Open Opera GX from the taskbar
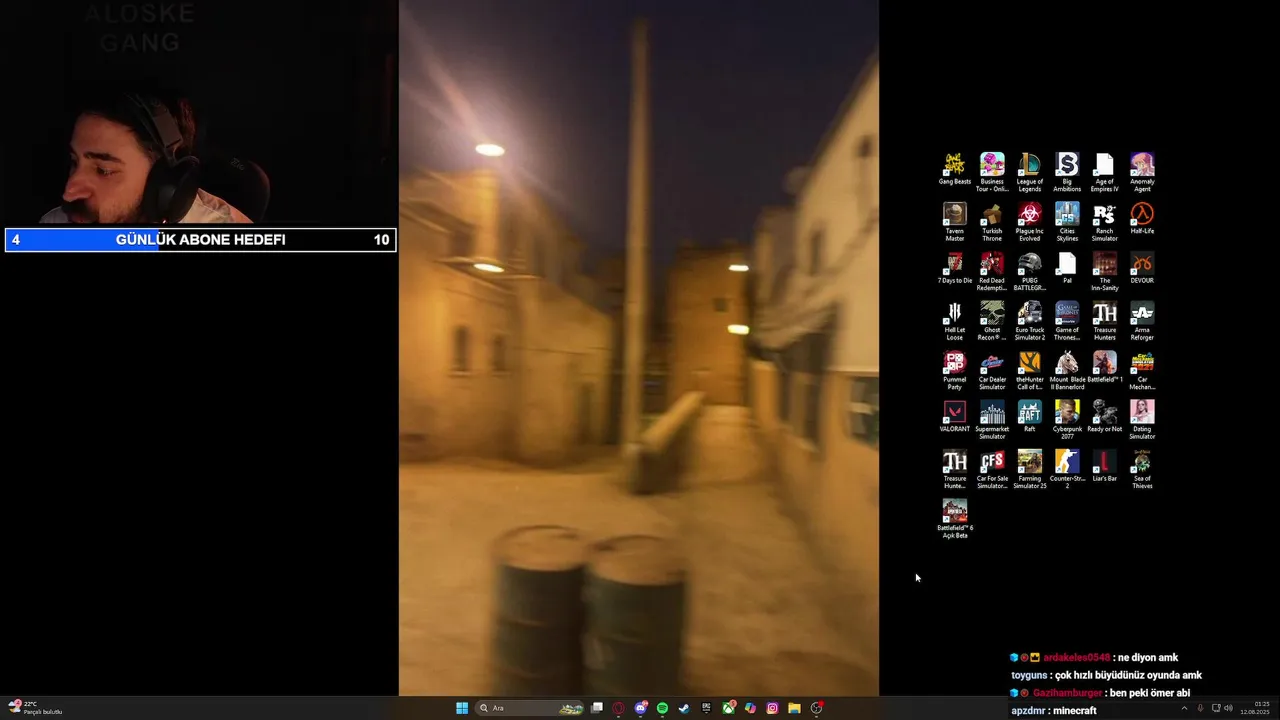The height and width of the screenshot is (720, 1280). tap(619, 708)
